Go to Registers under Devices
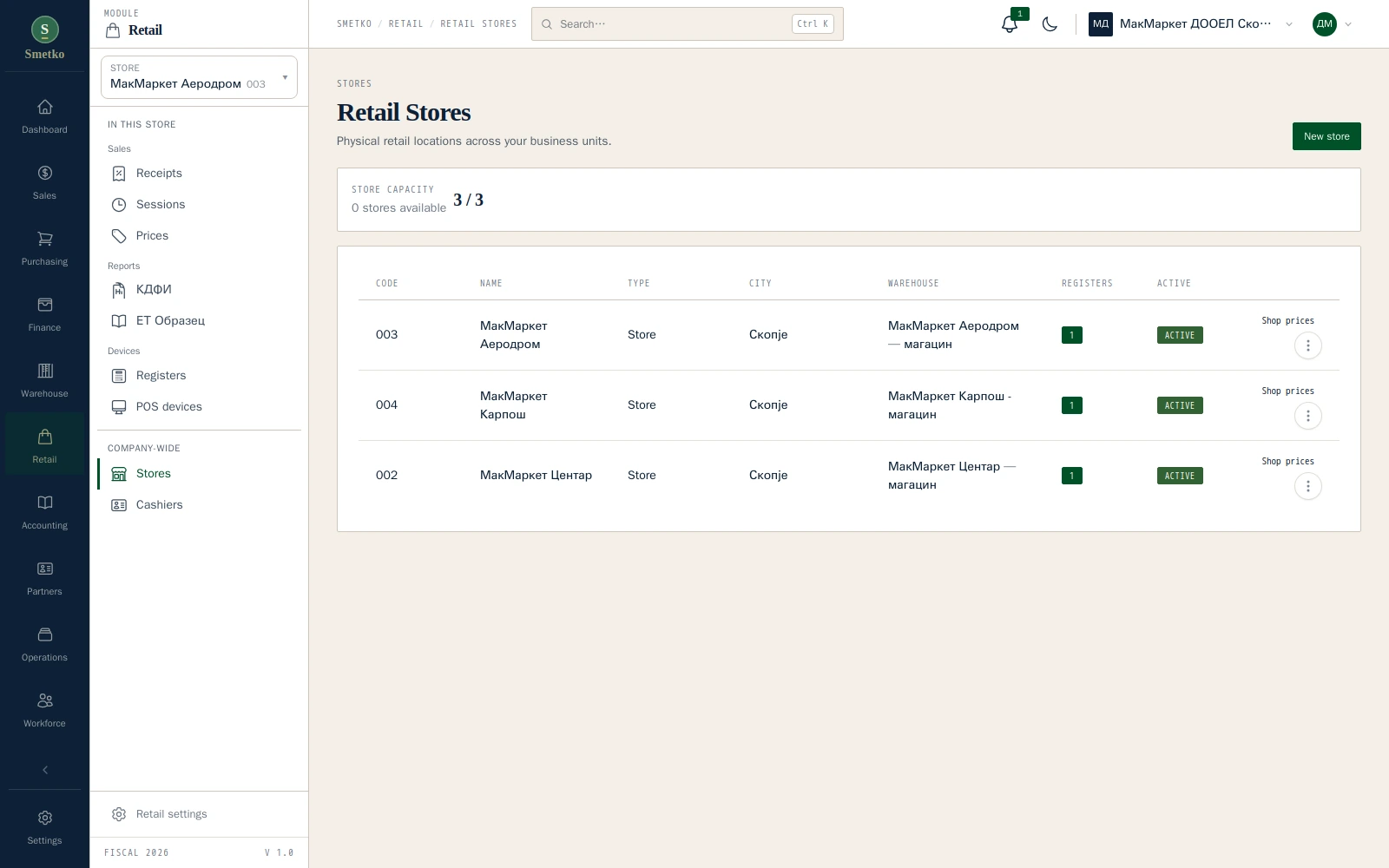Screen dimensions: 1389x868 pos(199,376)
